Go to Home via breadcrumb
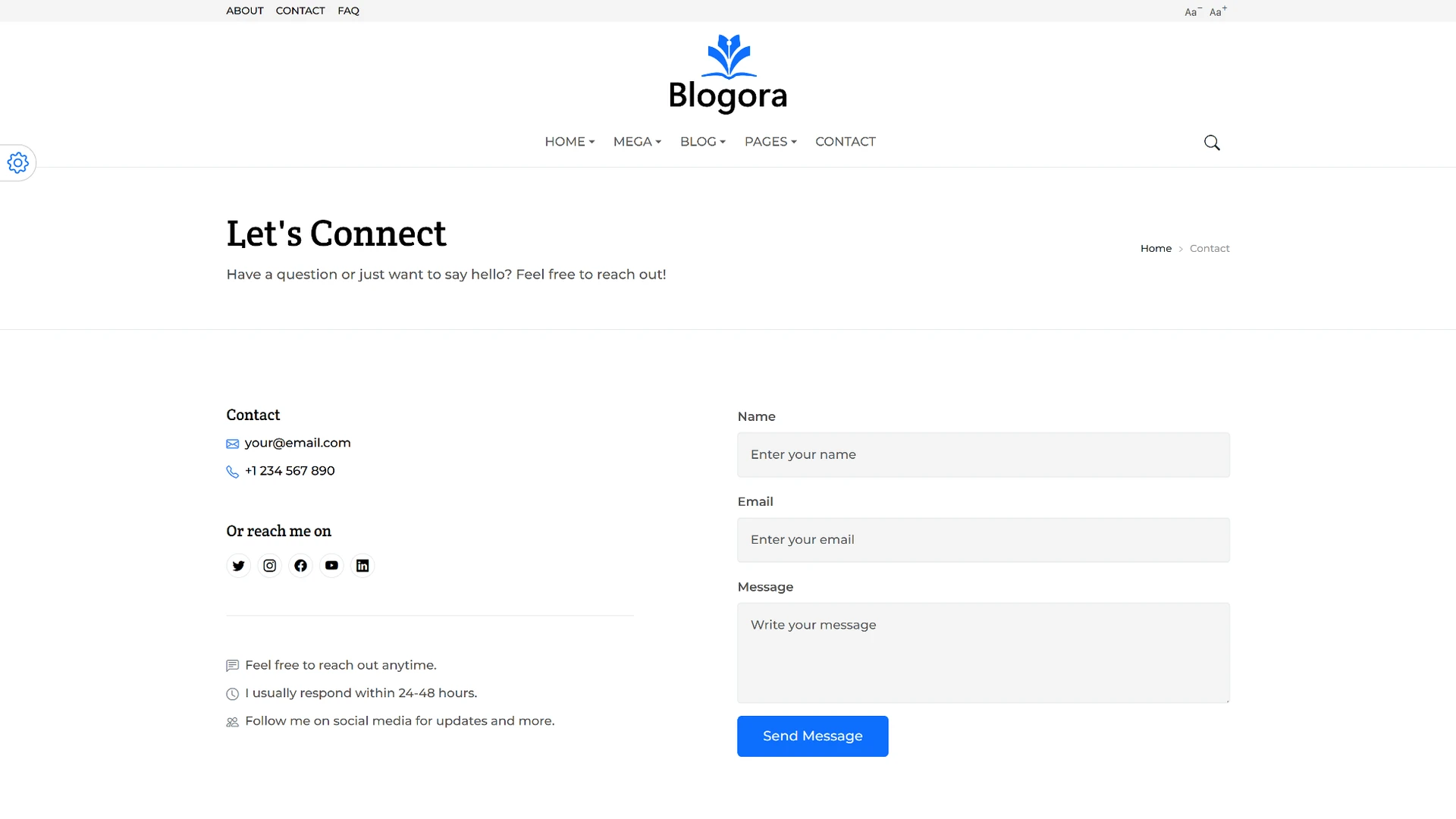1456x819 pixels. 1156,249
